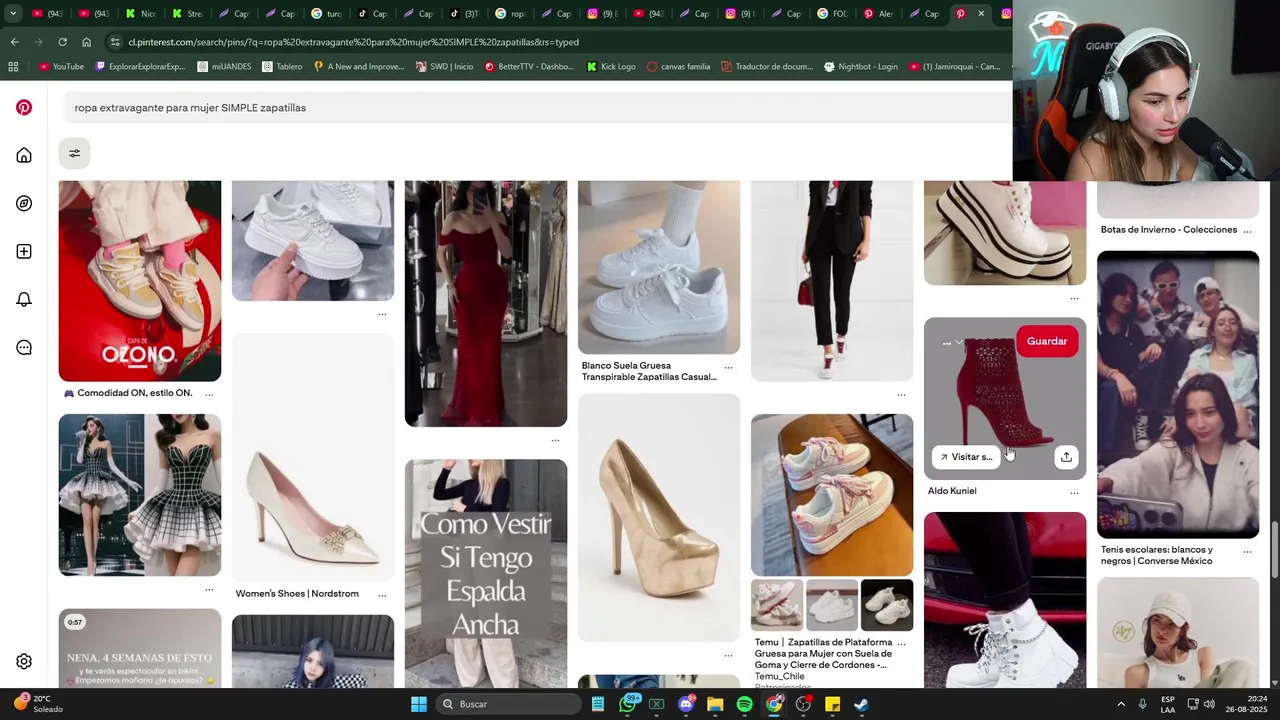Viewport: 1280px width, 720px height.
Task: Share the red heeled bootie pin
Action: coord(1066,457)
